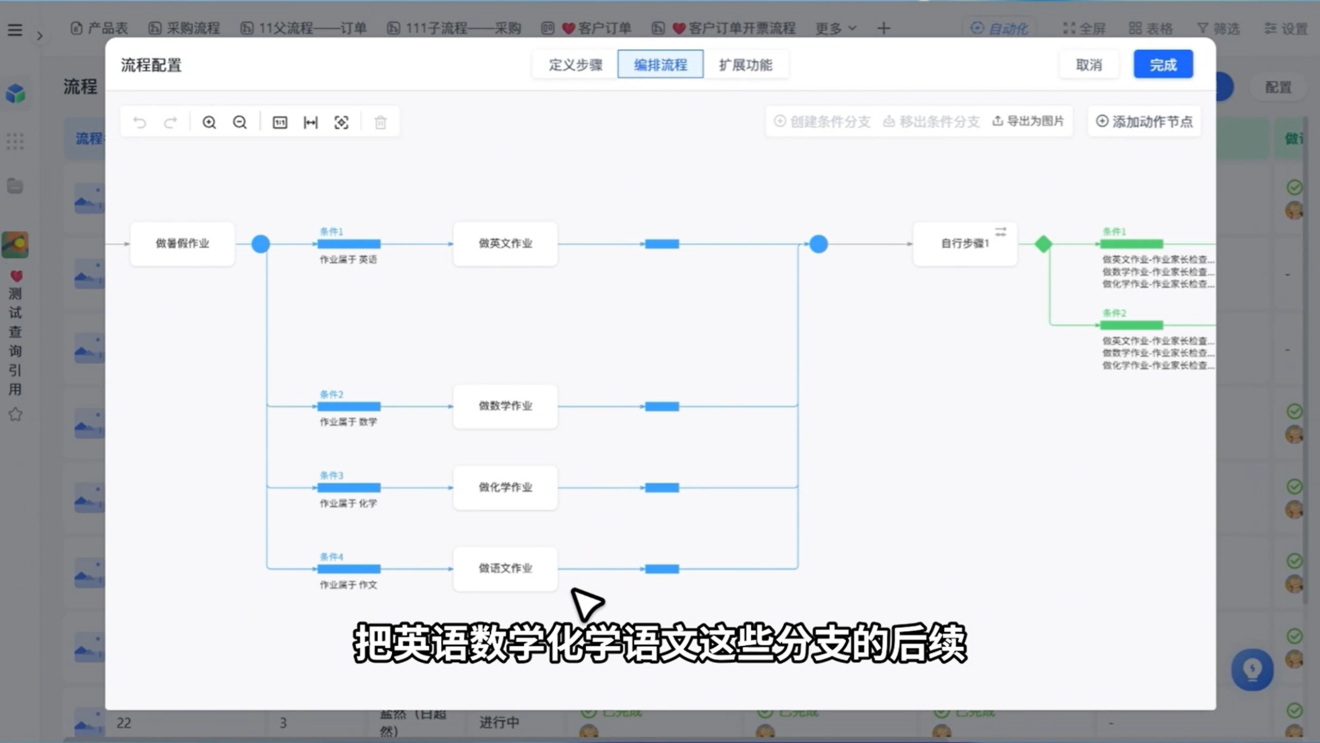
Task: Select the 做暑假作业 node
Action: click(x=182, y=243)
